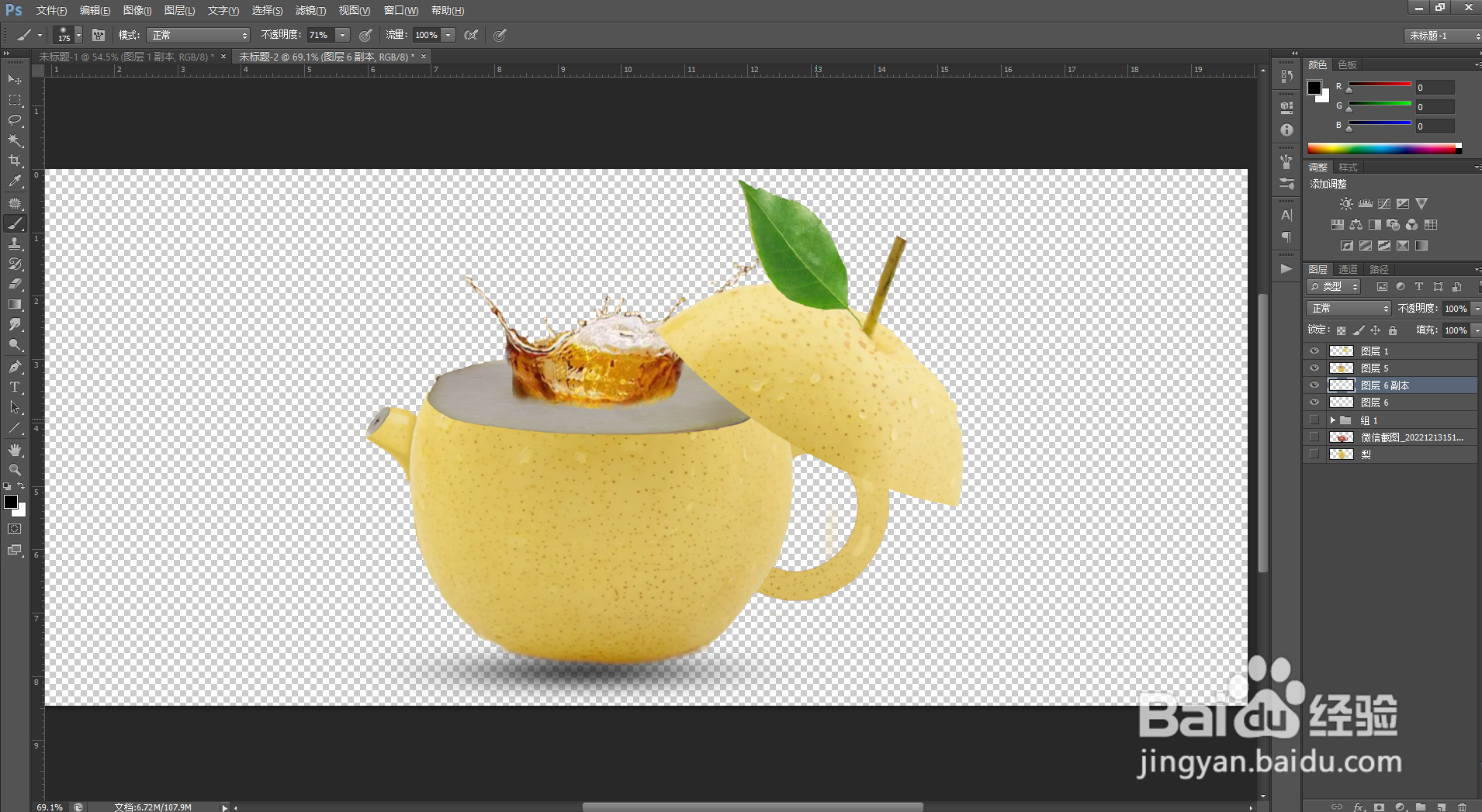
Task: Open the workspace switcher 未标题-1
Action: click(1442, 36)
